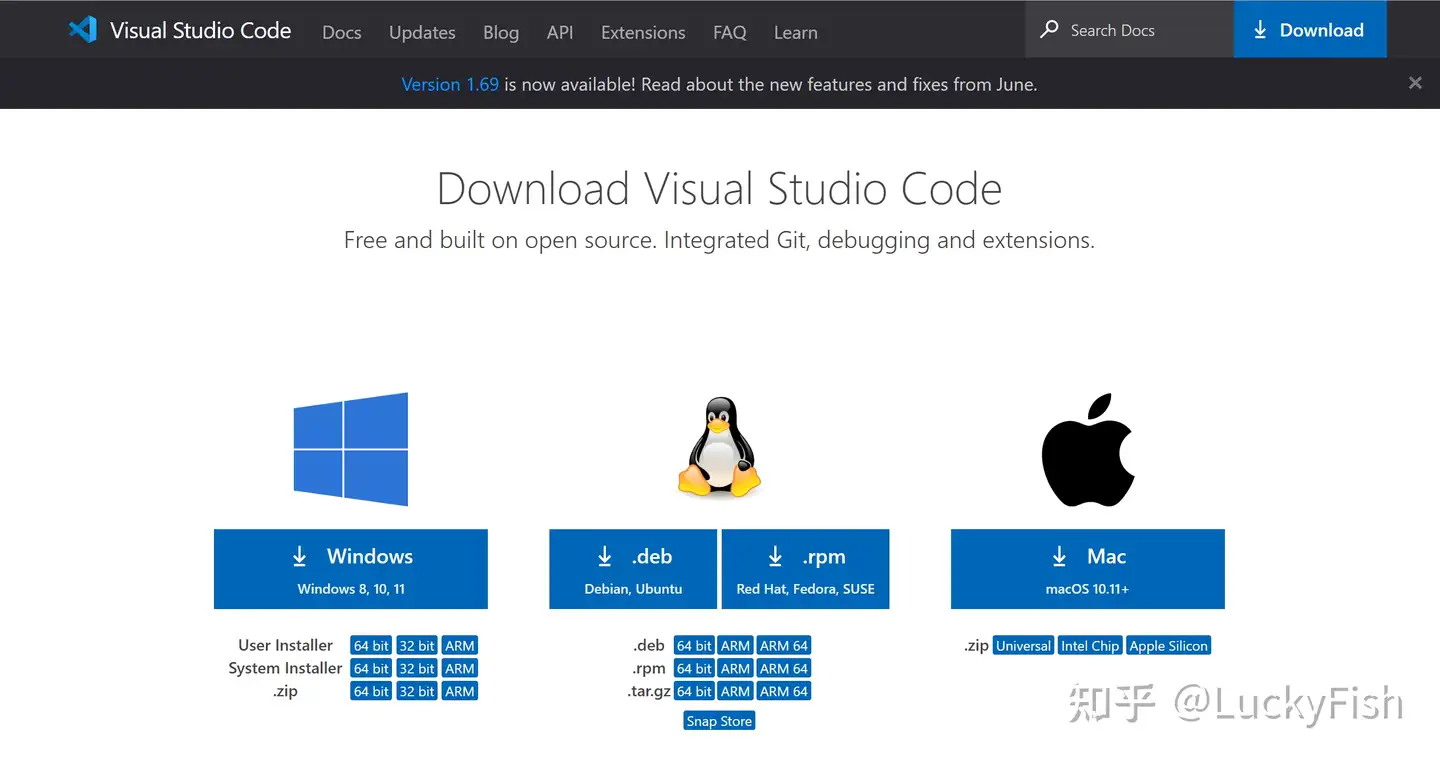Screen dimensions: 1440x767
Task: Open the Snap Store link
Action: 719,722
